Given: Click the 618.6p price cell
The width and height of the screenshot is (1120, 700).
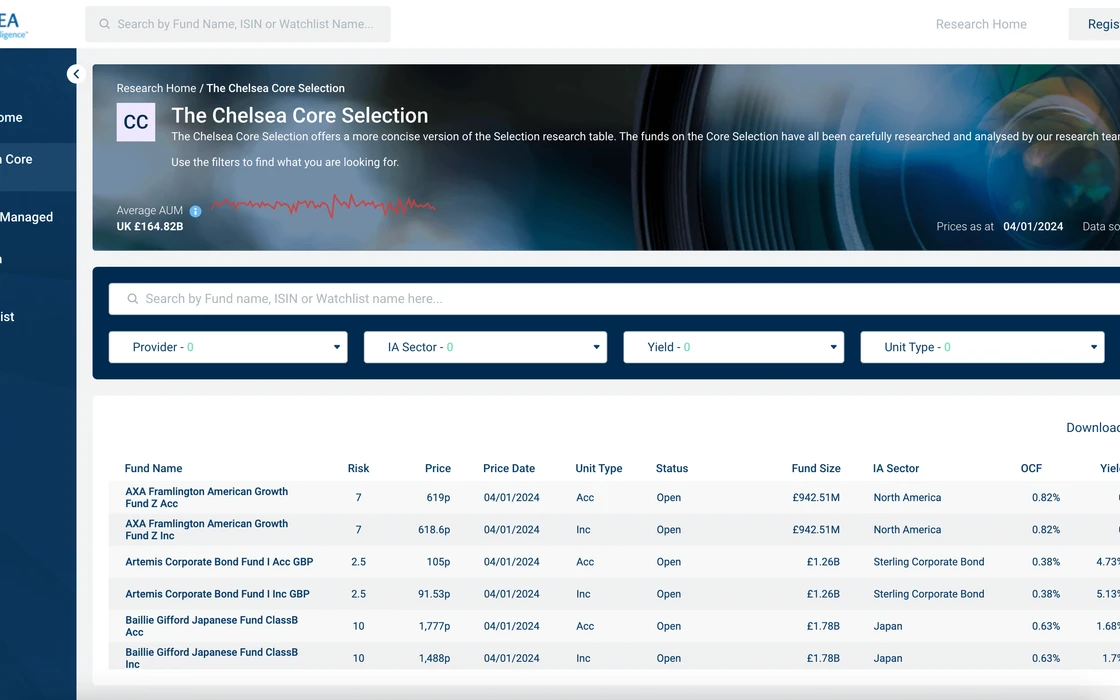Looking at the screenshot, I should click(434, 529).
